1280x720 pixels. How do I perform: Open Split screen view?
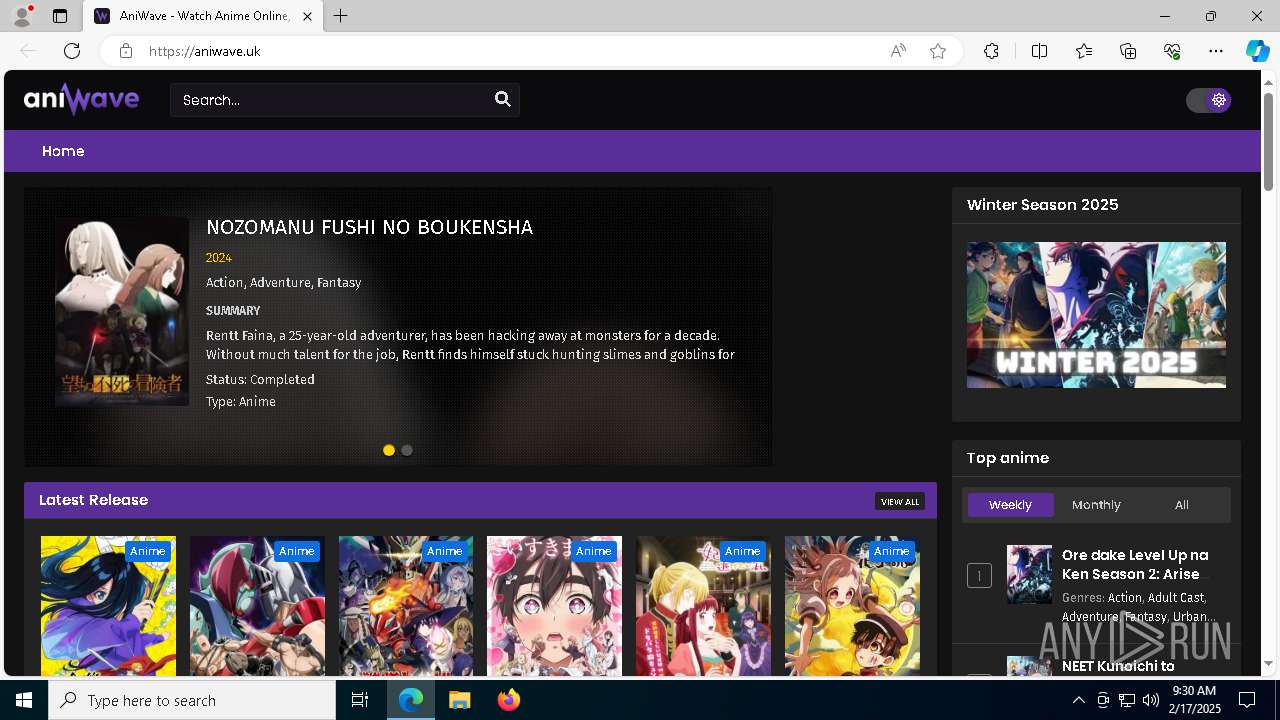1039,51
